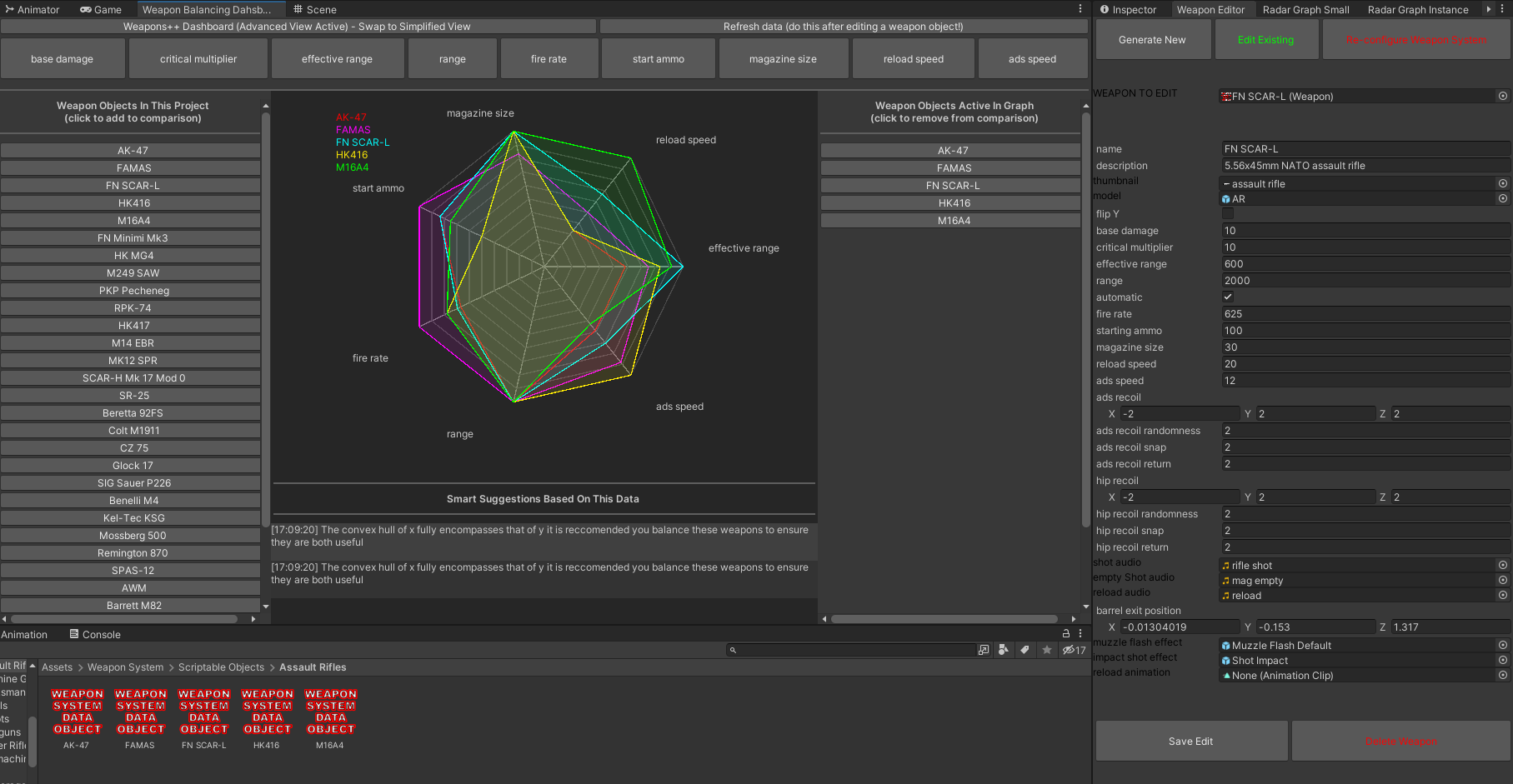Toggle critical multiplier axis on the graph

[x=198, y=59]
